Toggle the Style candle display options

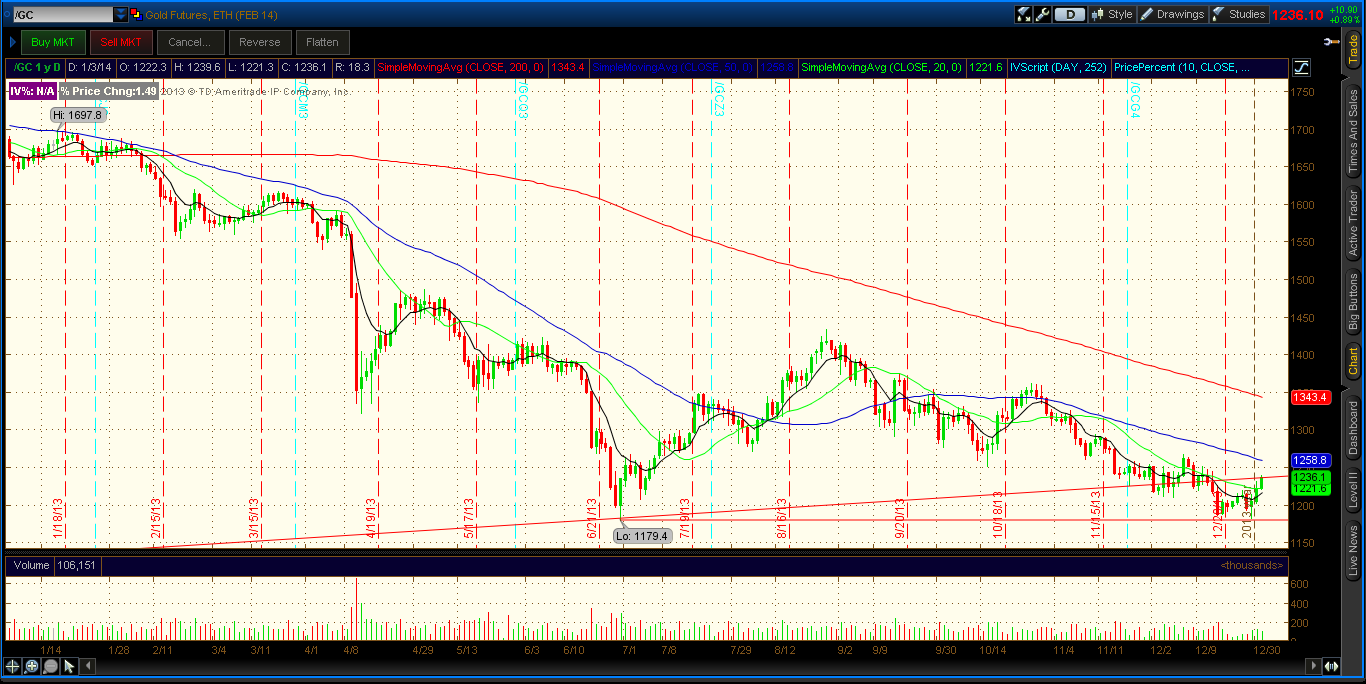coord(1113,14)
